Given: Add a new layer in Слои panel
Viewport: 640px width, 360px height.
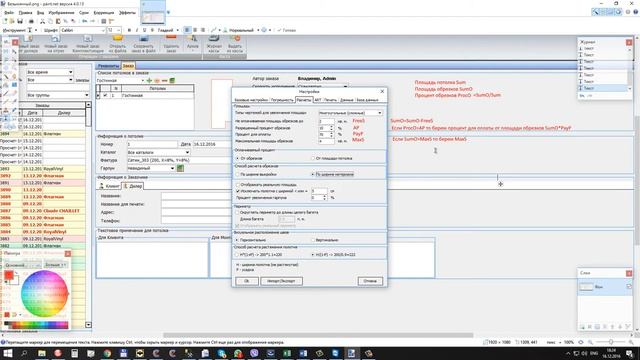Looking at the screenshot, I should [582, 327].
